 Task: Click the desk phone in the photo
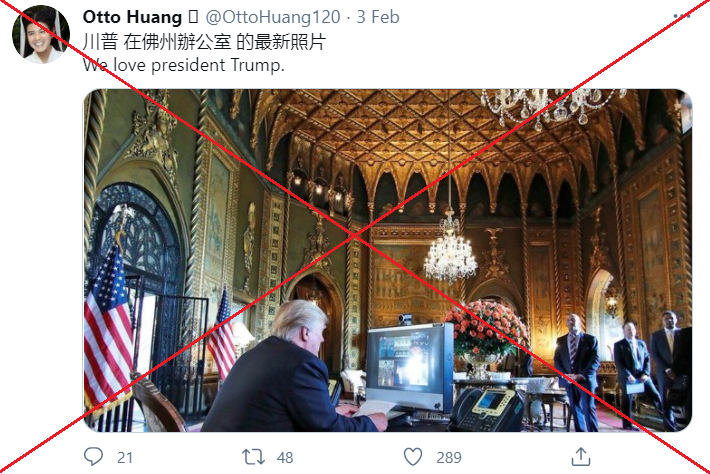point(487,407)
